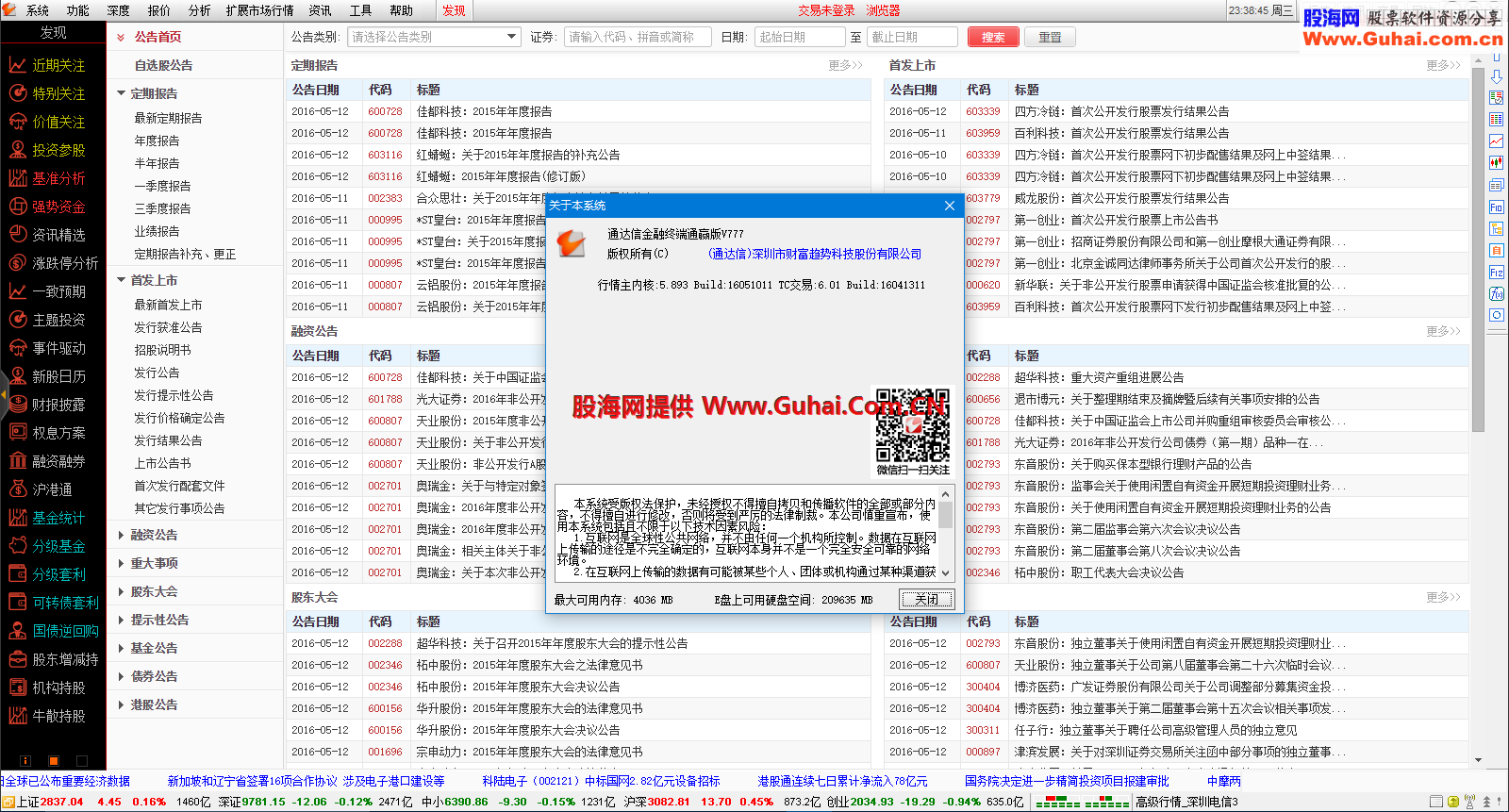Viewport: 1509px width, 812px height.
Task: Open the 公告类别 category dropdown
Action: point(434,37)
